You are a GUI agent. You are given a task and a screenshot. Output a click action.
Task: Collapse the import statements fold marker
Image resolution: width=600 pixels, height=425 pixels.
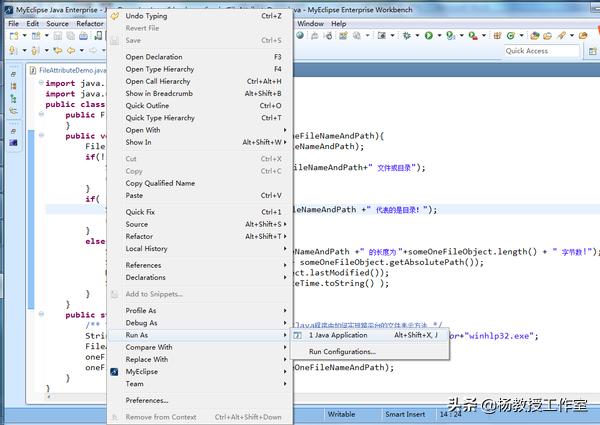coord(40,84)
